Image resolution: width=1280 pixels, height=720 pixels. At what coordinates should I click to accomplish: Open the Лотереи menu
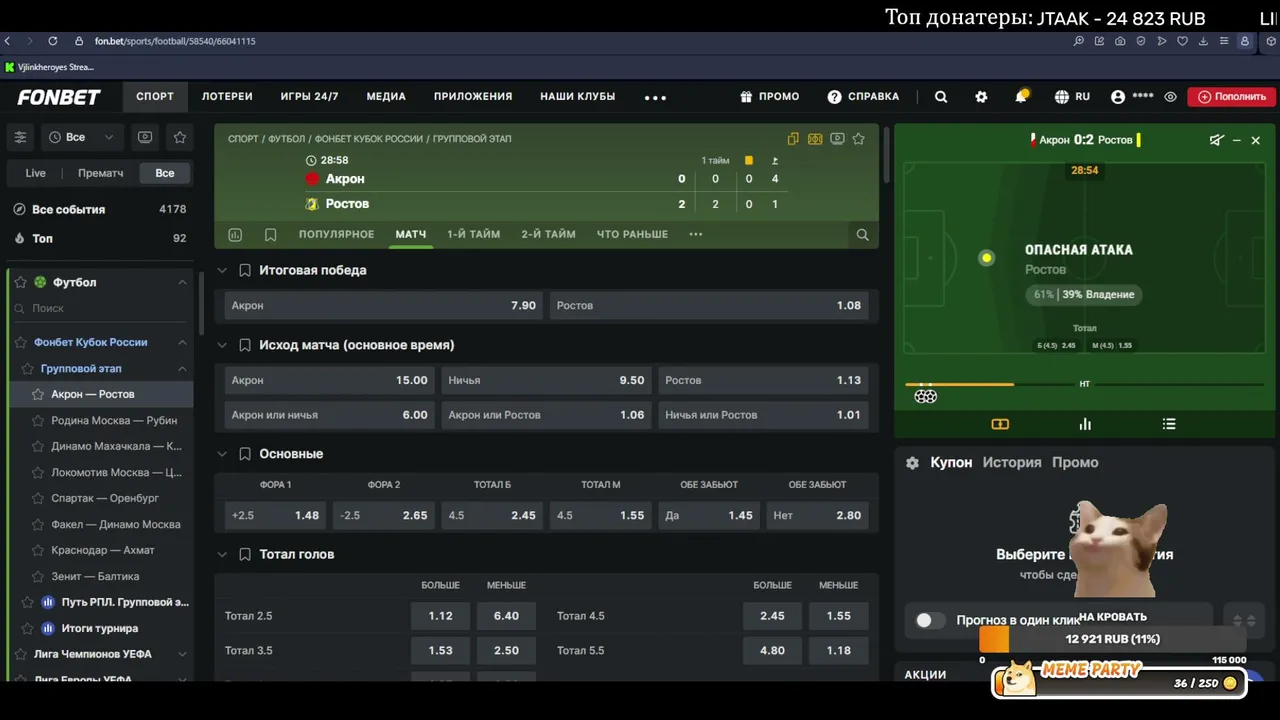tap(227, 97)
